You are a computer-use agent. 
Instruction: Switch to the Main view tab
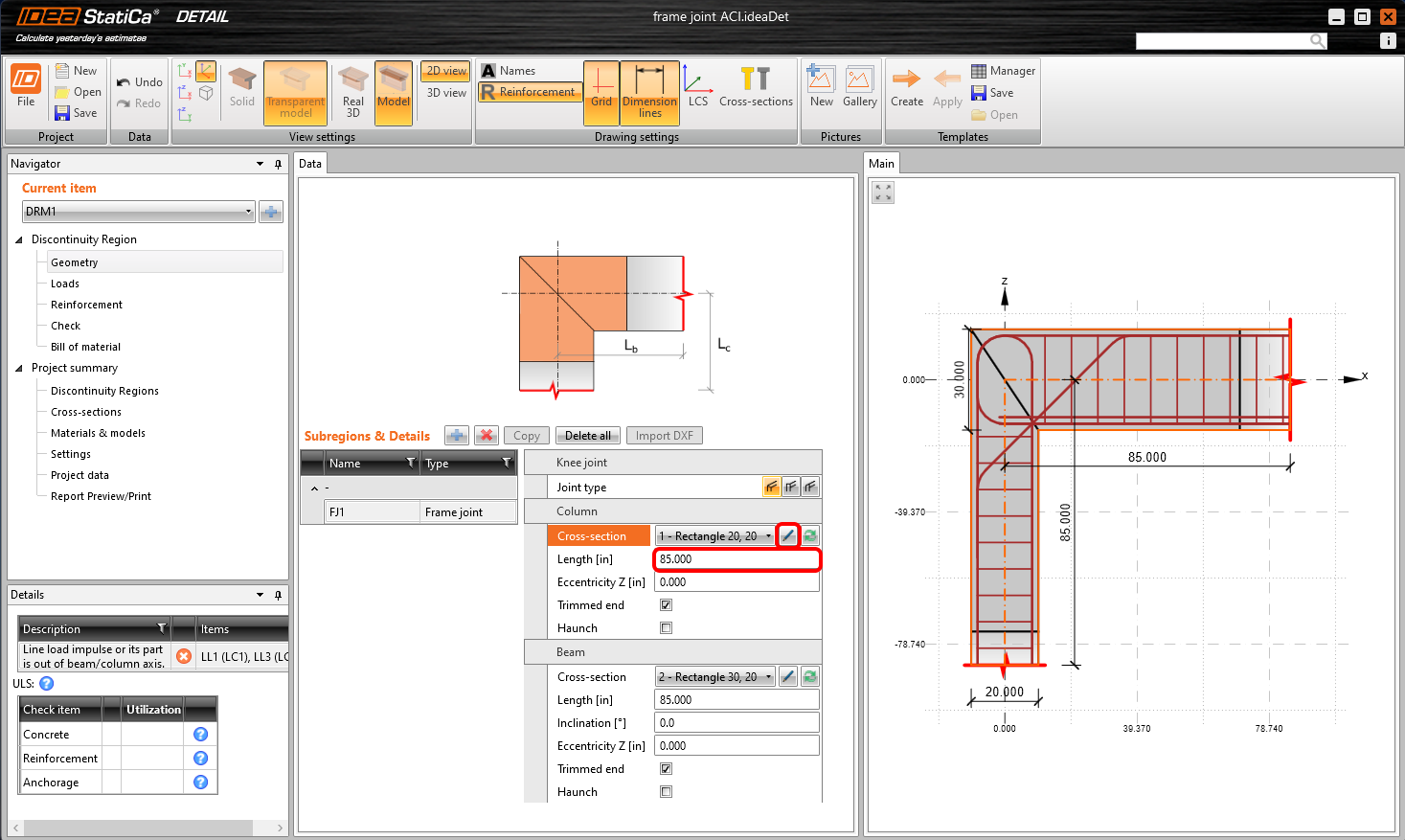pos(881,164)
